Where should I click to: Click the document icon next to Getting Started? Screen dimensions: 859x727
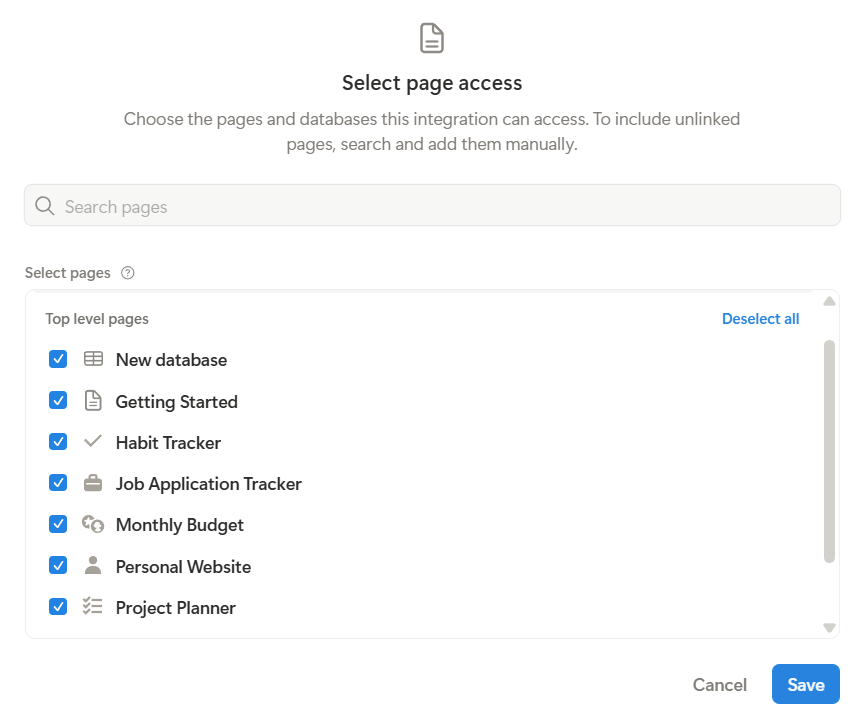pyautogui.click(x=93, y=401)
